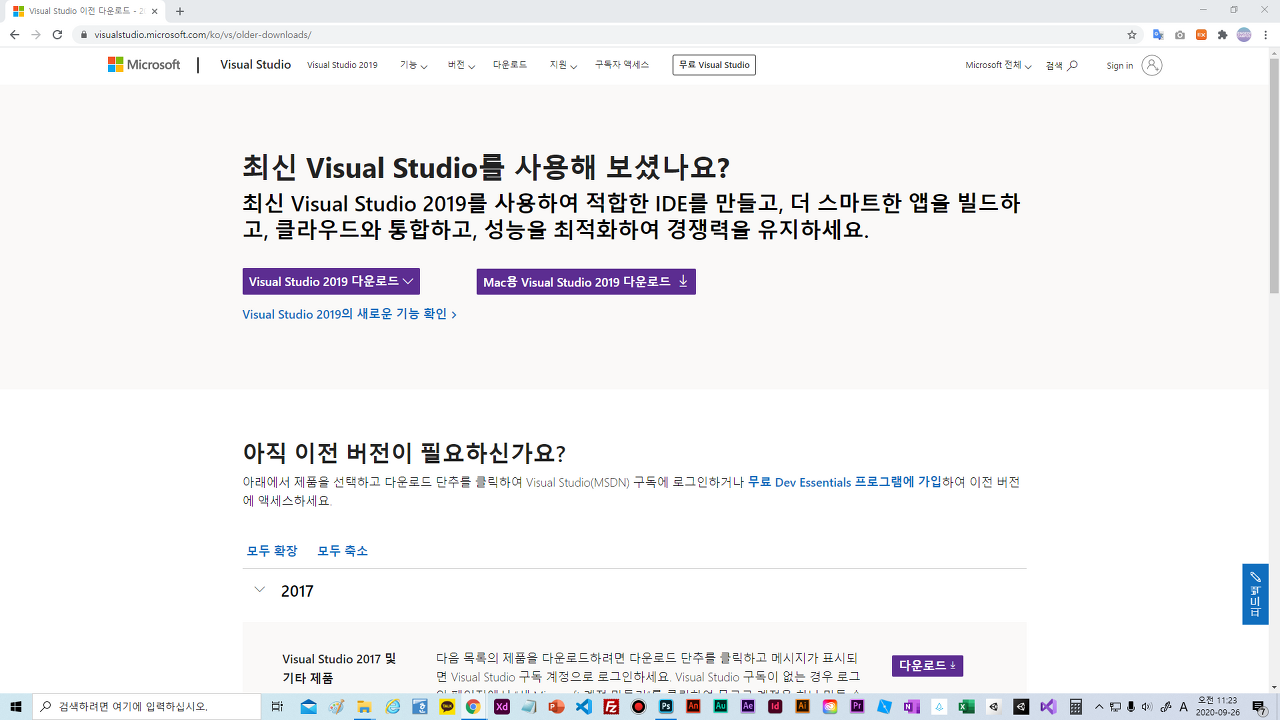Open Visual Studio Code from taskbar
Viewport: 1280px width, 720px height.
click(x=584, y=706)
